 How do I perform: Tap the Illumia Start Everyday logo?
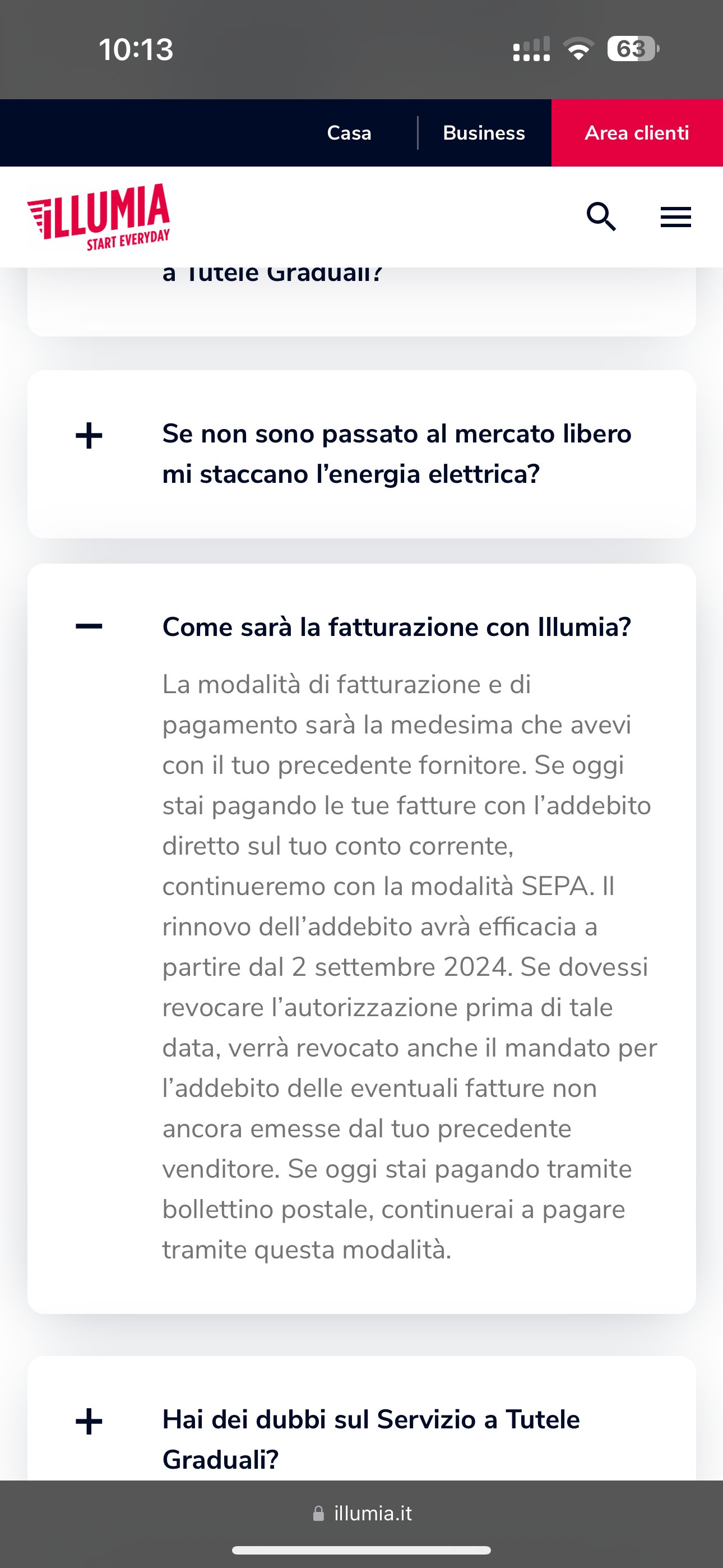click(99, 216)
